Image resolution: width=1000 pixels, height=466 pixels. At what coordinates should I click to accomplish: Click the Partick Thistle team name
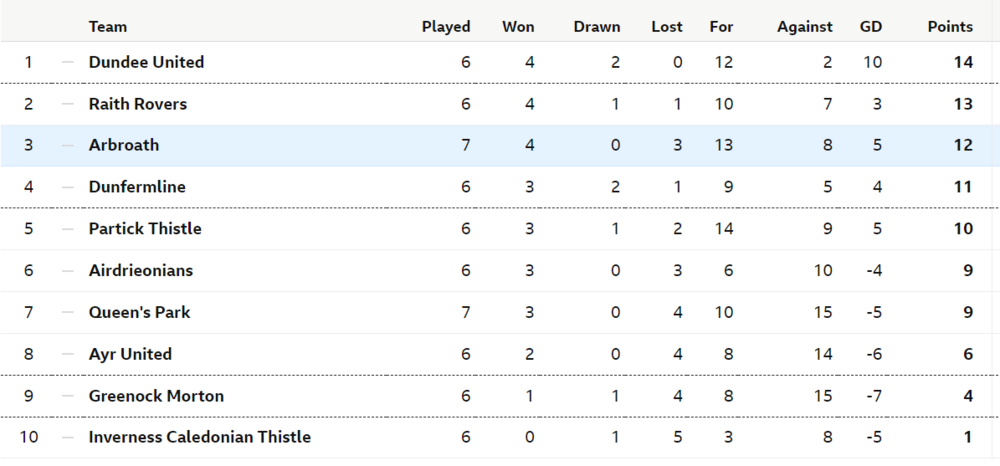(x=145, y=229)
